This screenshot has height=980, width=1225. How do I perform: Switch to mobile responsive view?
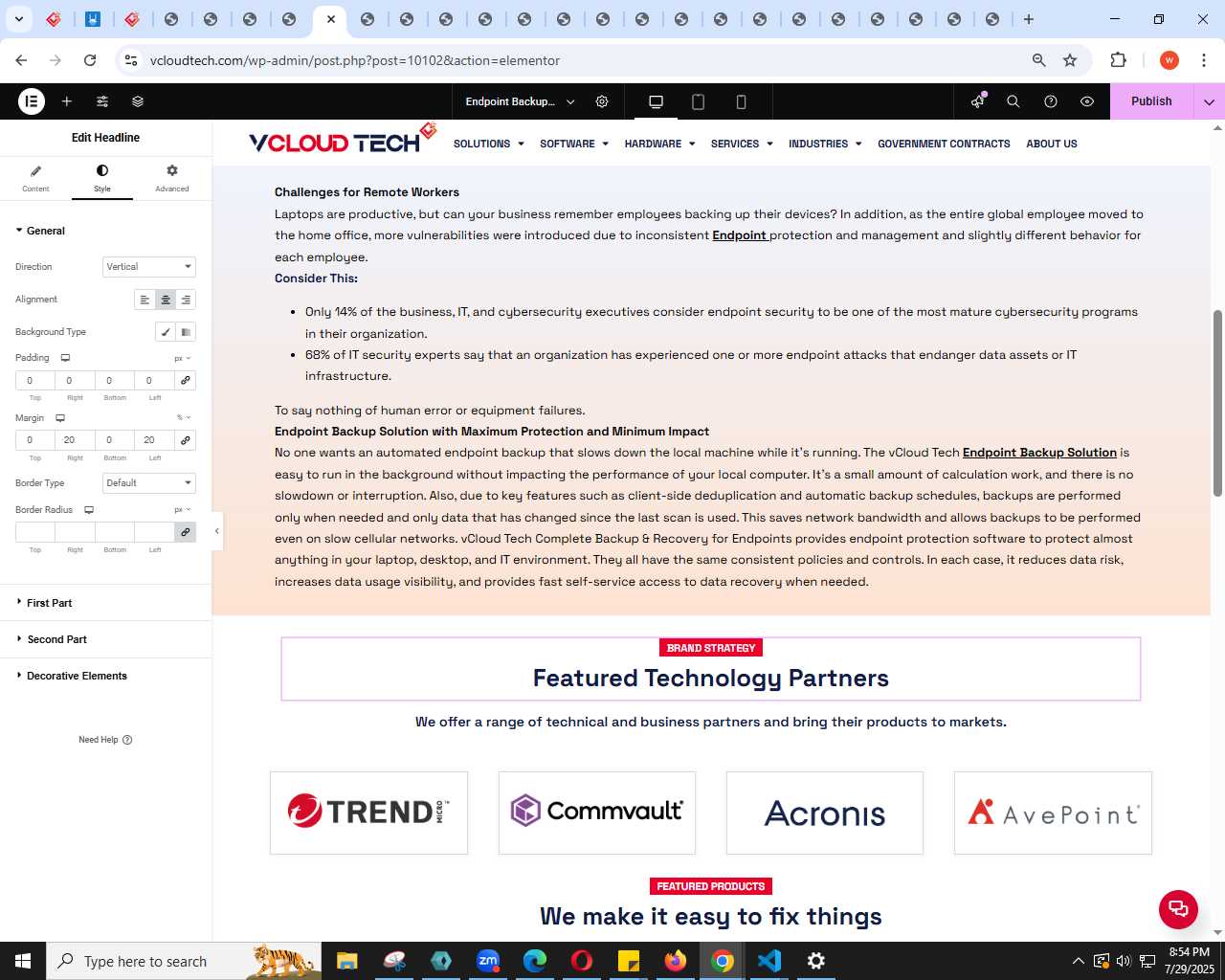click(741, 101)
